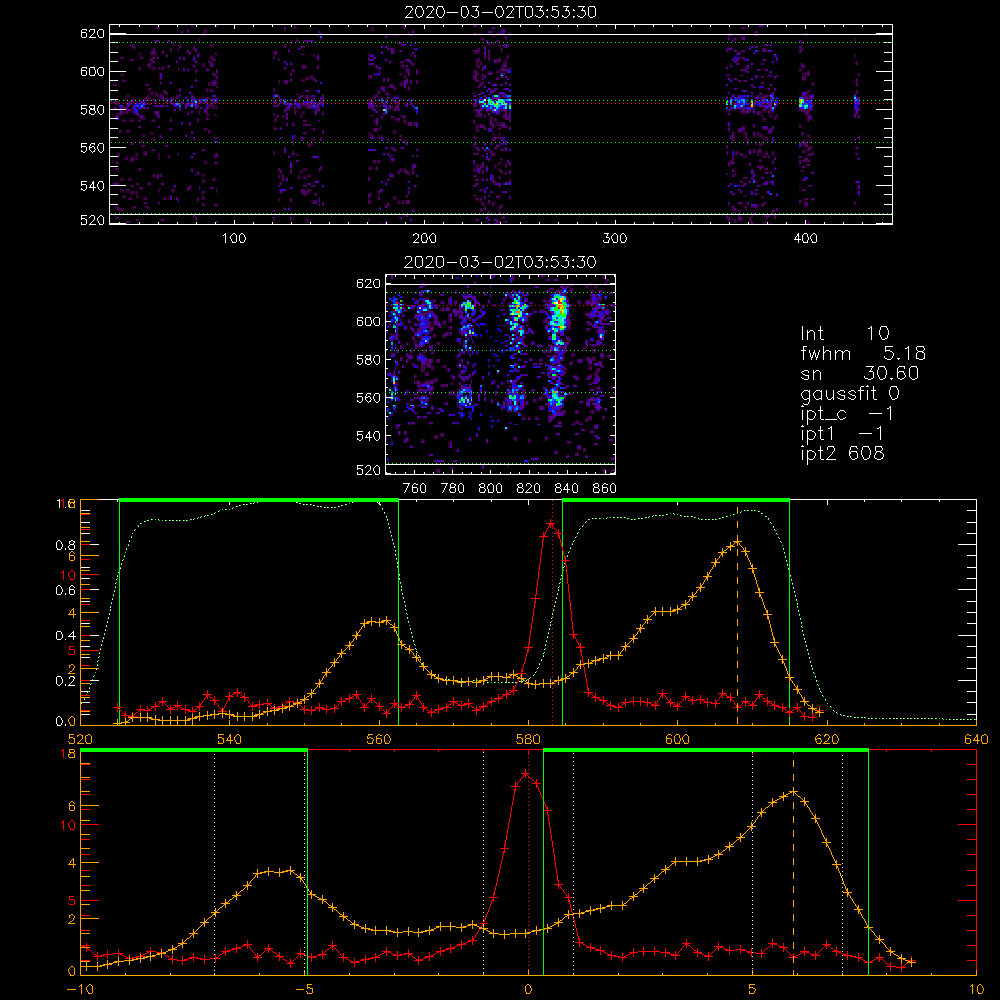Click the bright emission blob near 240 in top image

(x=495, y=103)
